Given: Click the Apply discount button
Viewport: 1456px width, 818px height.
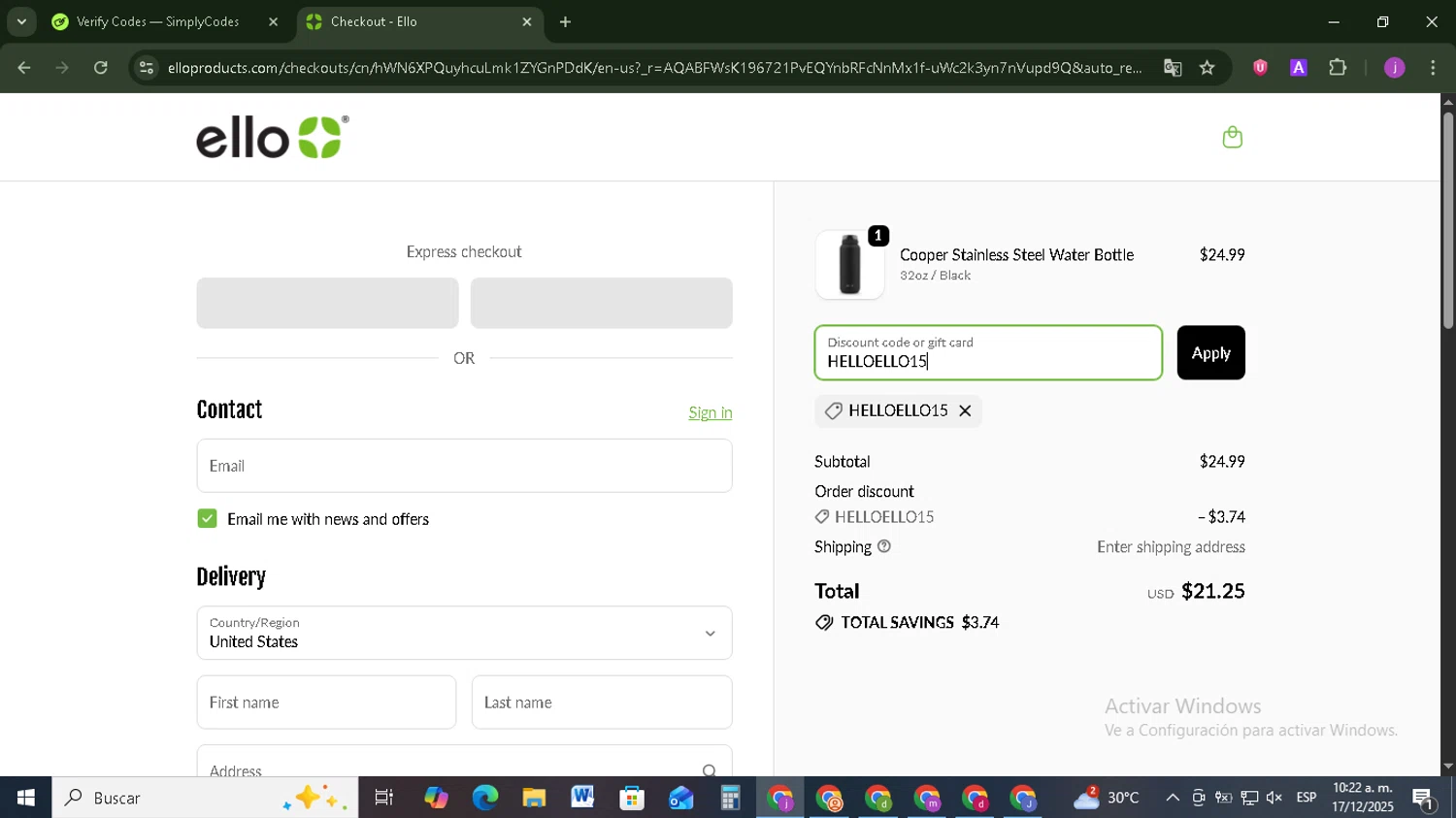Looking at the screenshot, I should [x=1210, y=353].
